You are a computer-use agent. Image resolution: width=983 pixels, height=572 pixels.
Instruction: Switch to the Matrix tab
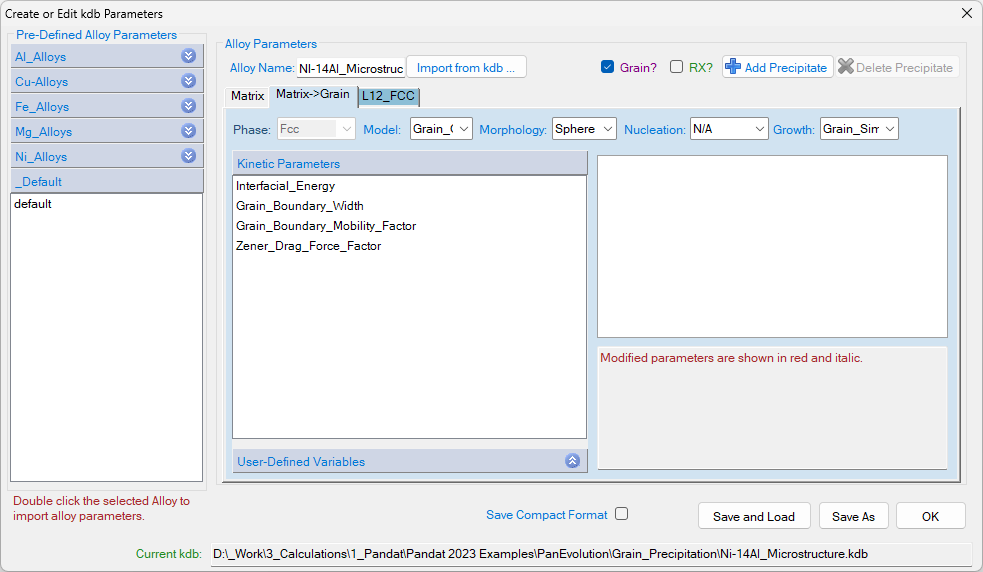pos(247,96)
